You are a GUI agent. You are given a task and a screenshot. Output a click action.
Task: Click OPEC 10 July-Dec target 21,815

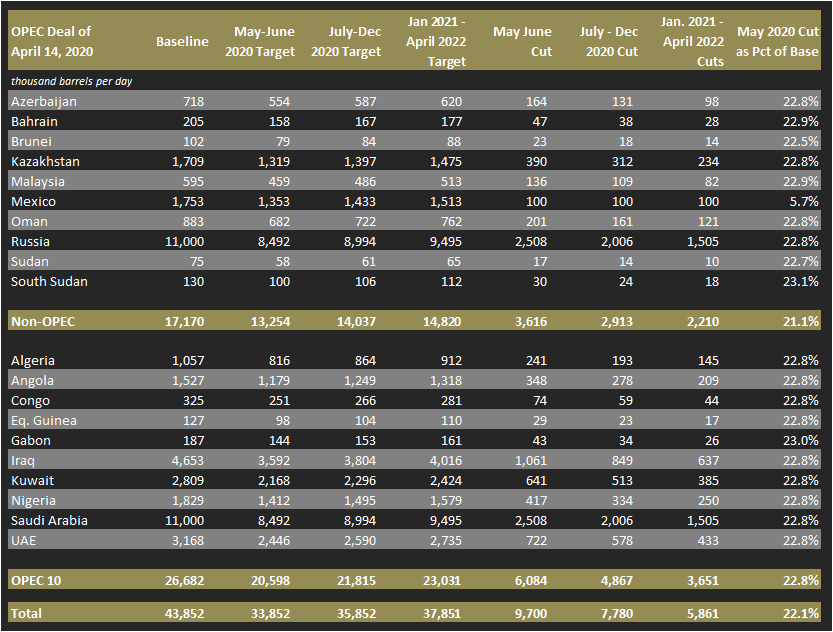356,580
